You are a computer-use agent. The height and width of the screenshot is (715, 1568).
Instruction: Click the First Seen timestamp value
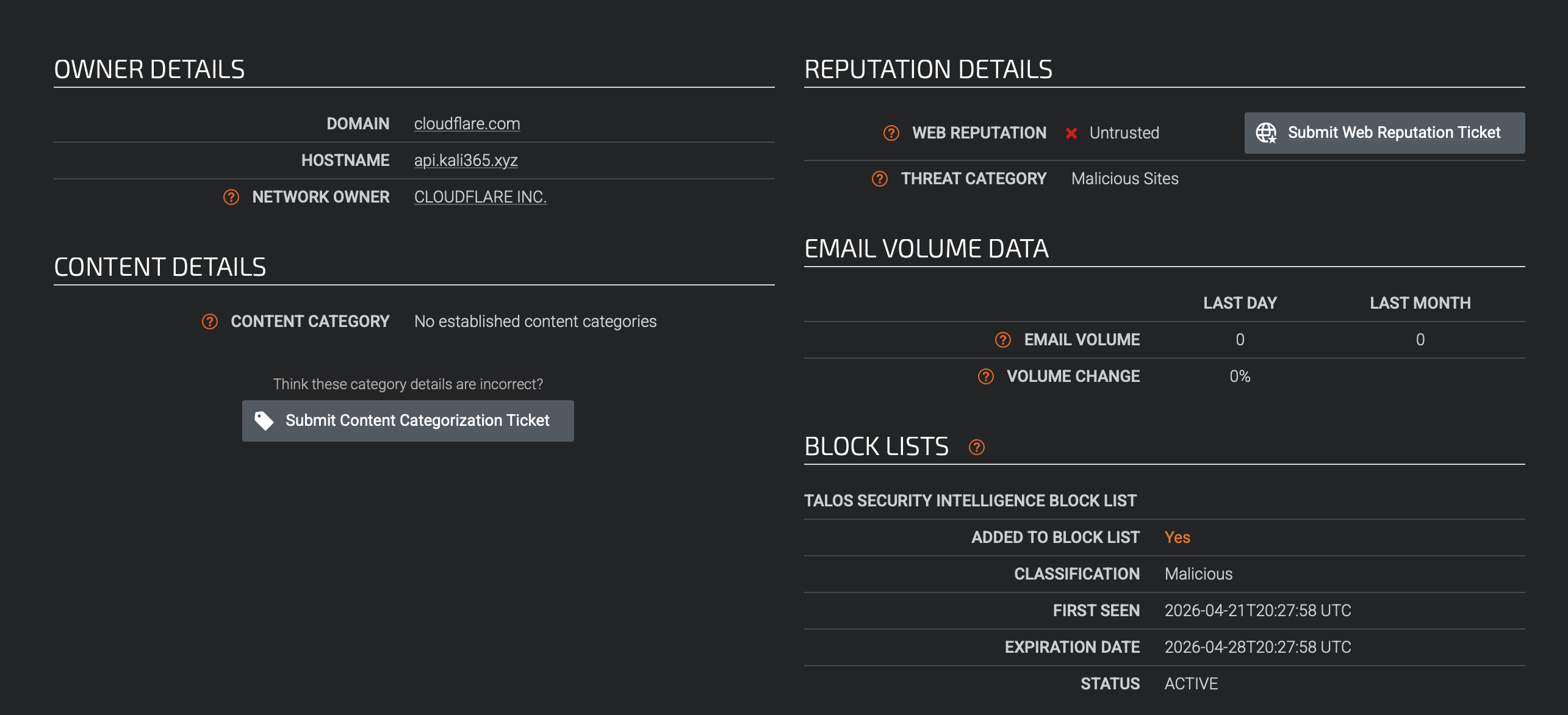1257,611
